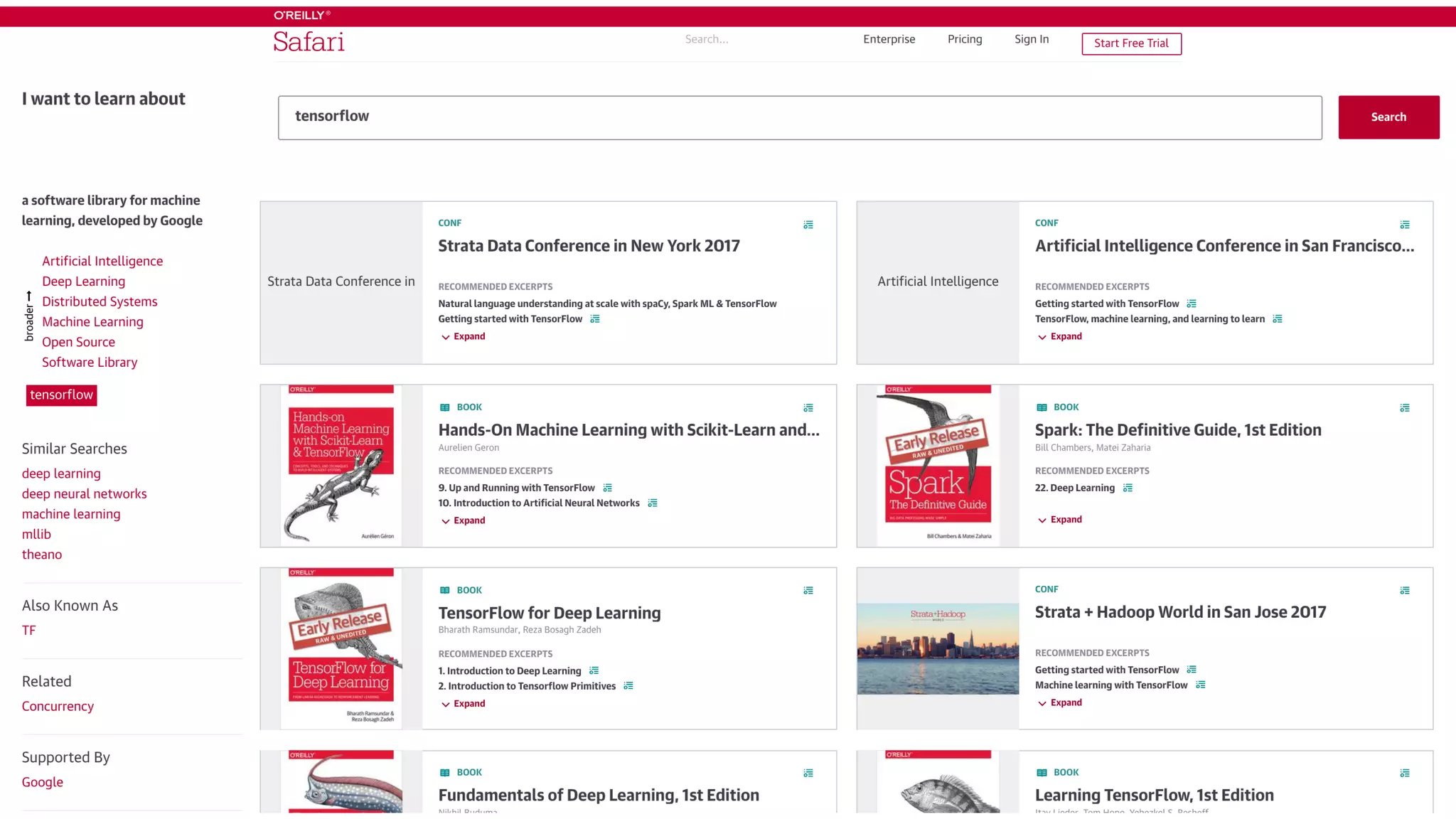
Task: Open the 'deep neural networks' similar search
Action: coord(84,494)
